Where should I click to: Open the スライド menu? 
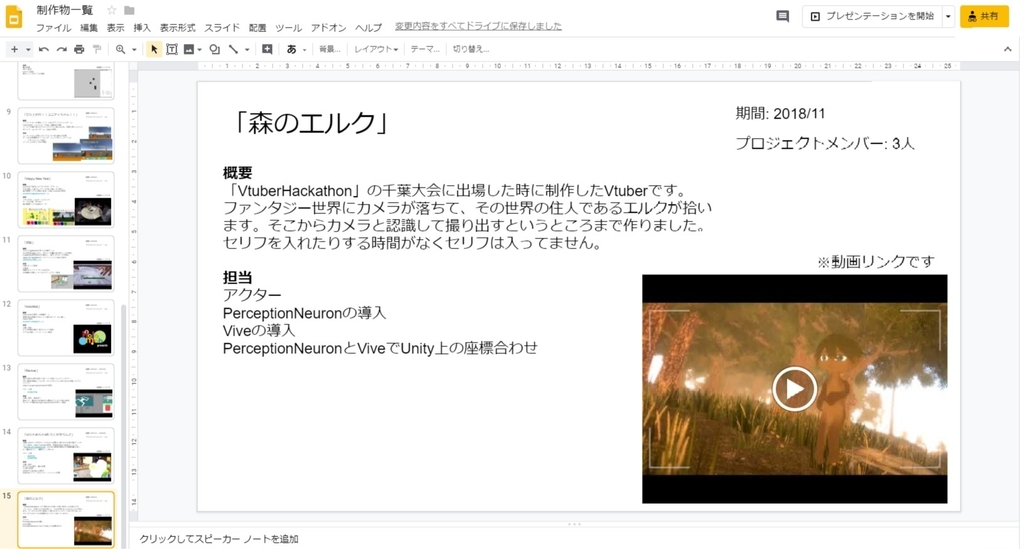222,27
